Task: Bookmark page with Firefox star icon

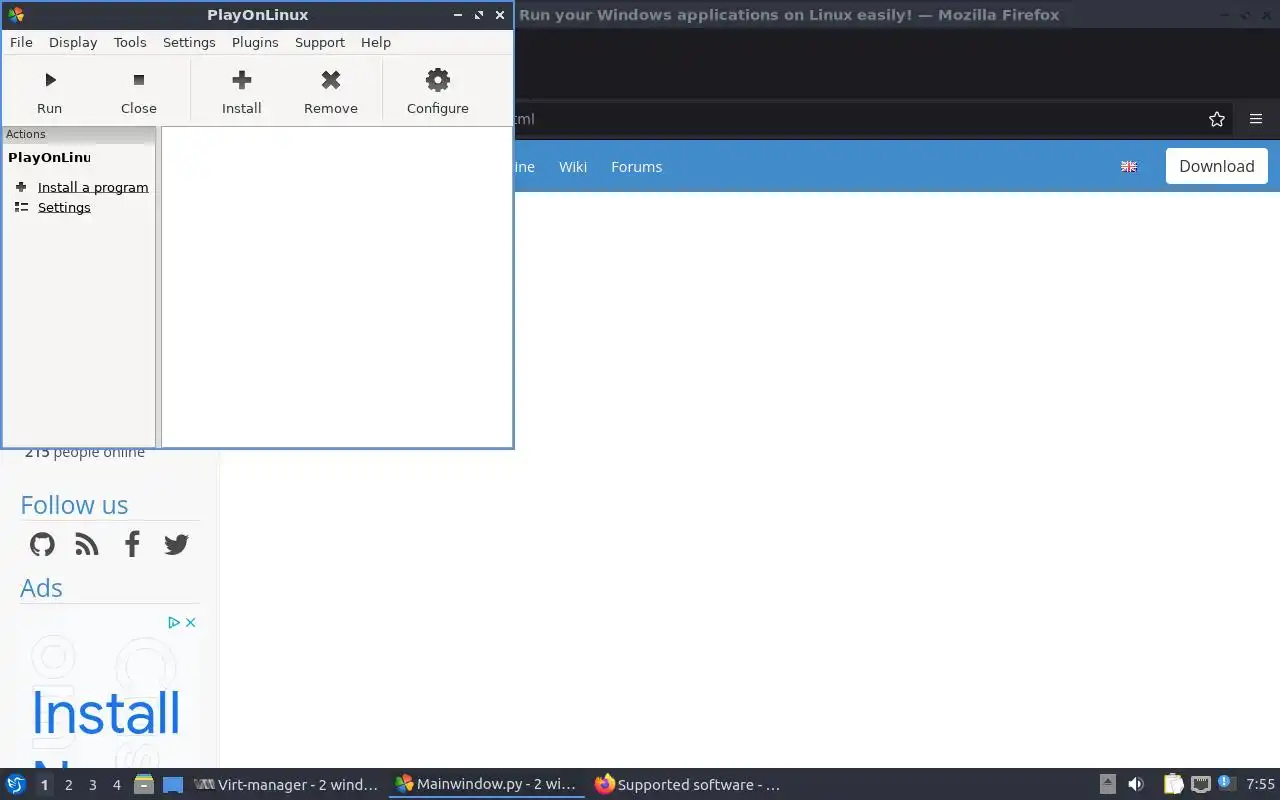Action: [1217, 119]
